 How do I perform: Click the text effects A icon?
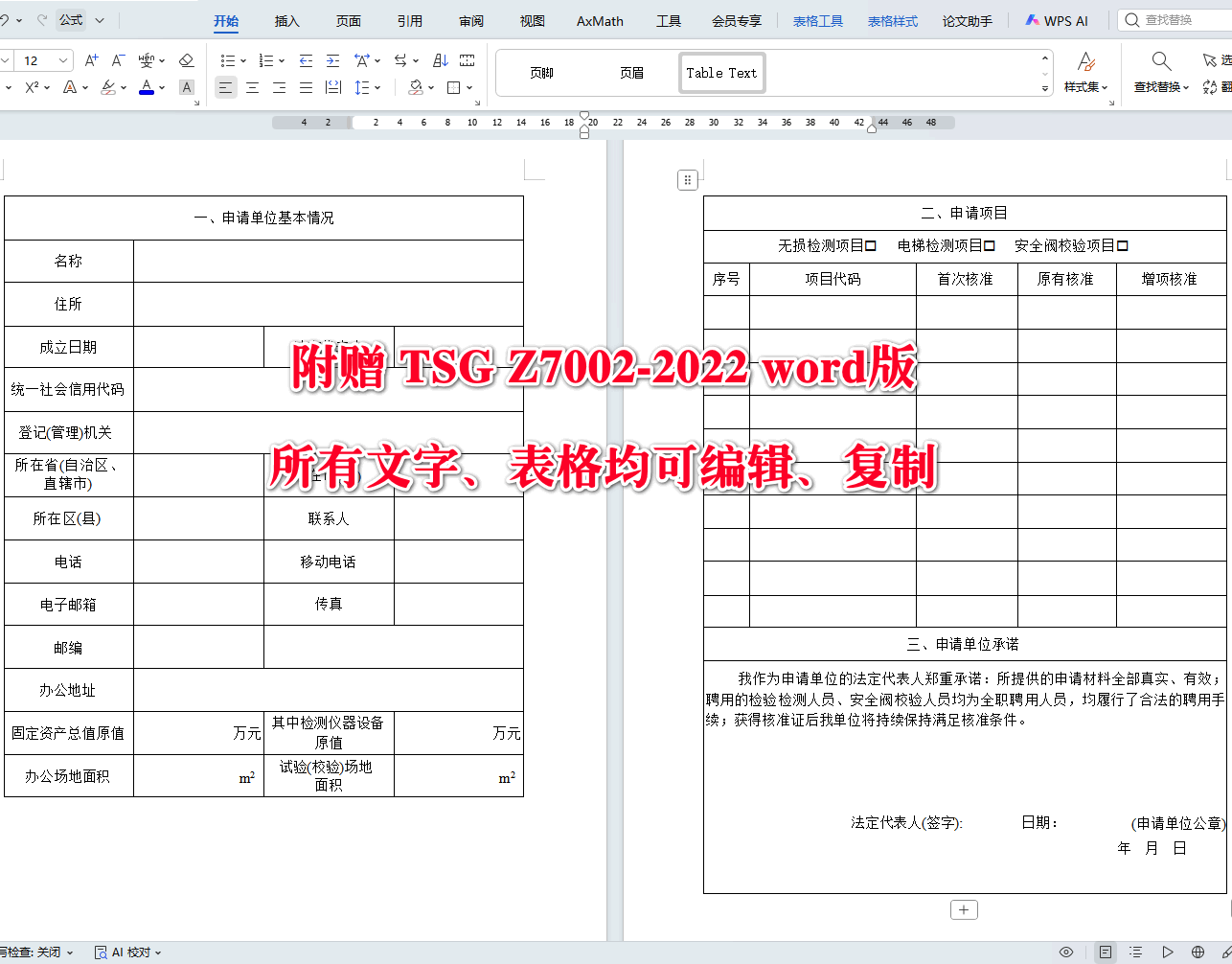69,87
